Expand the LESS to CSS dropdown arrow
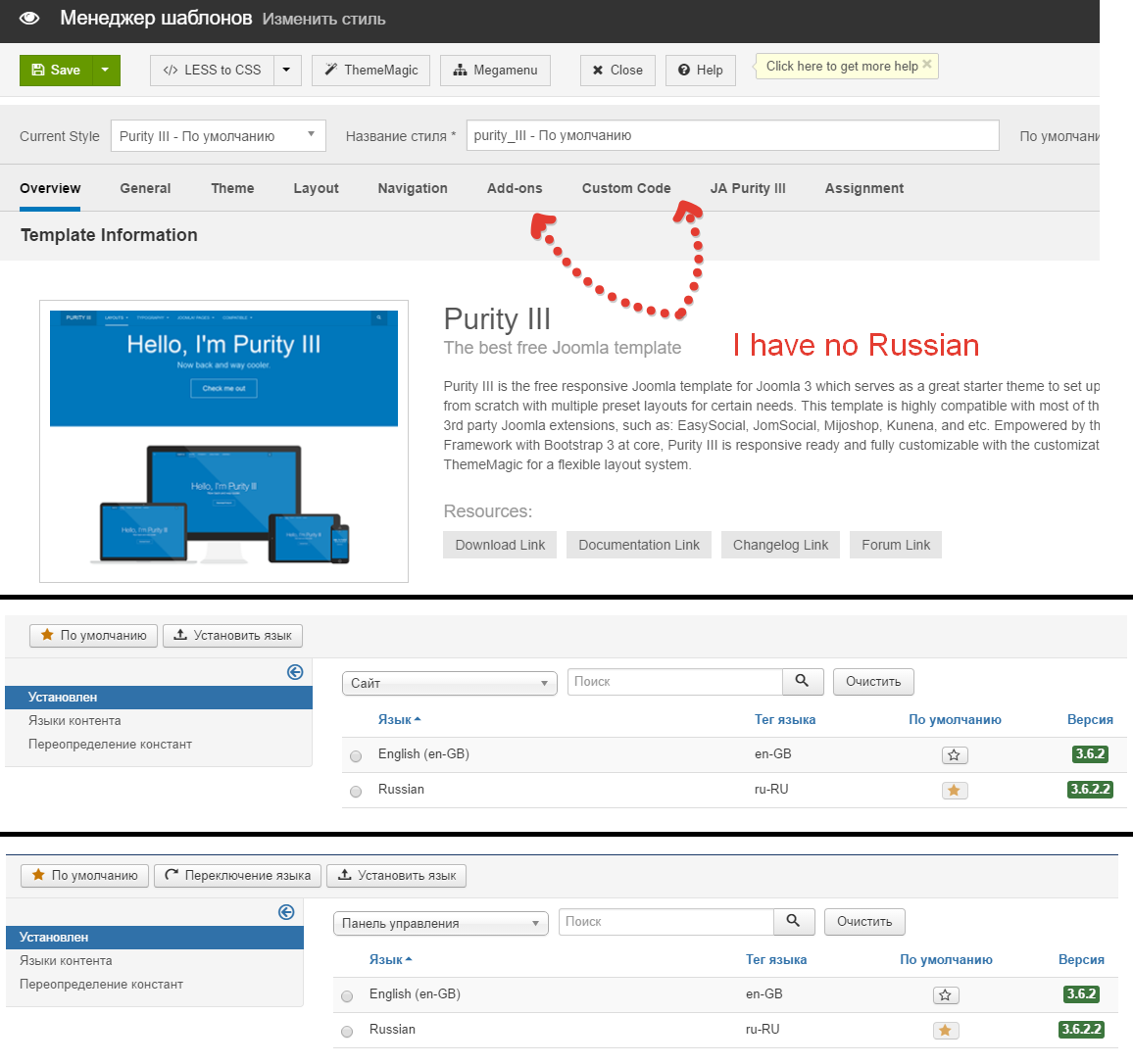The image size is (1133, 1064). (286, 71)
